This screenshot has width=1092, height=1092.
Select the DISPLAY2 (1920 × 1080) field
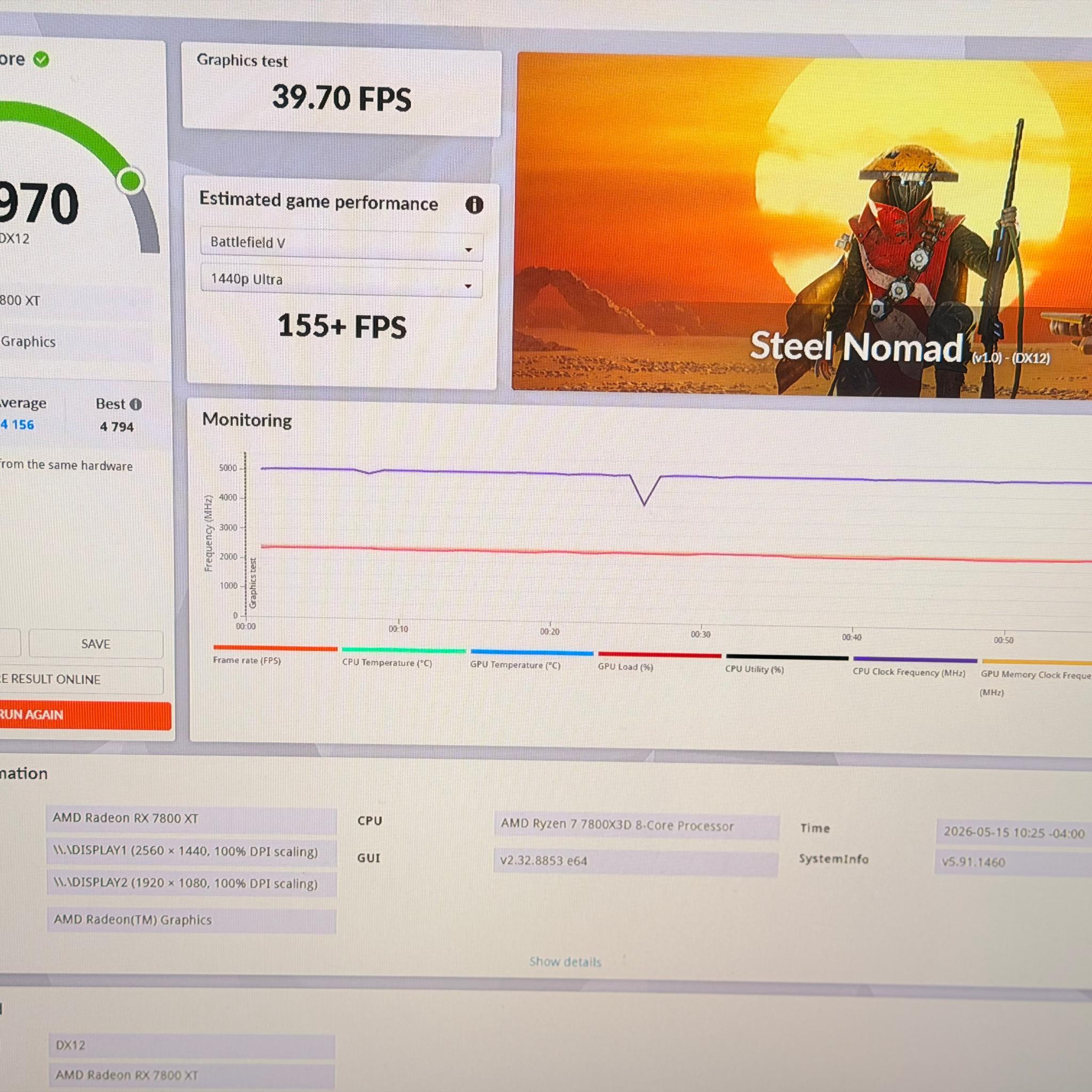pos(191,884)
